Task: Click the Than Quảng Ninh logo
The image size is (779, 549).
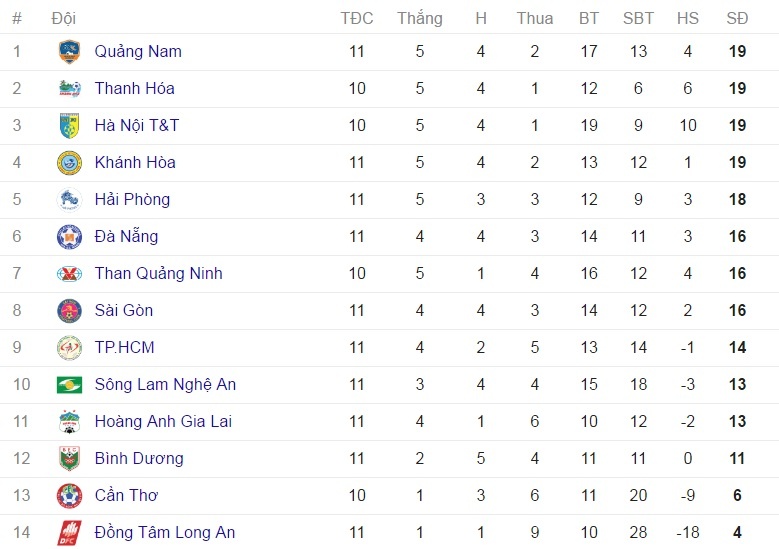Action: pos(69,273)
